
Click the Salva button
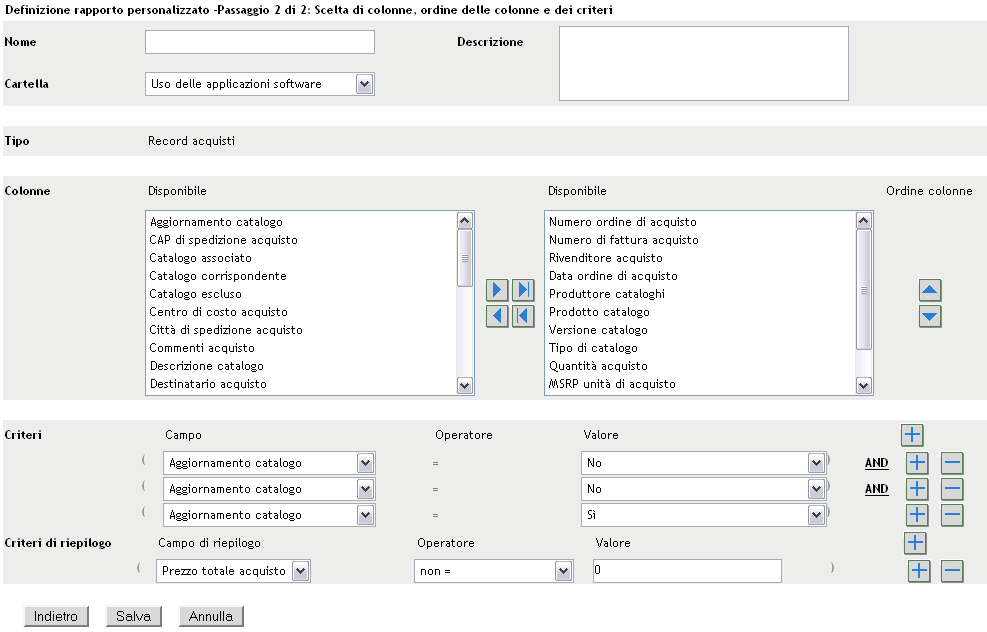pos(133,616)
